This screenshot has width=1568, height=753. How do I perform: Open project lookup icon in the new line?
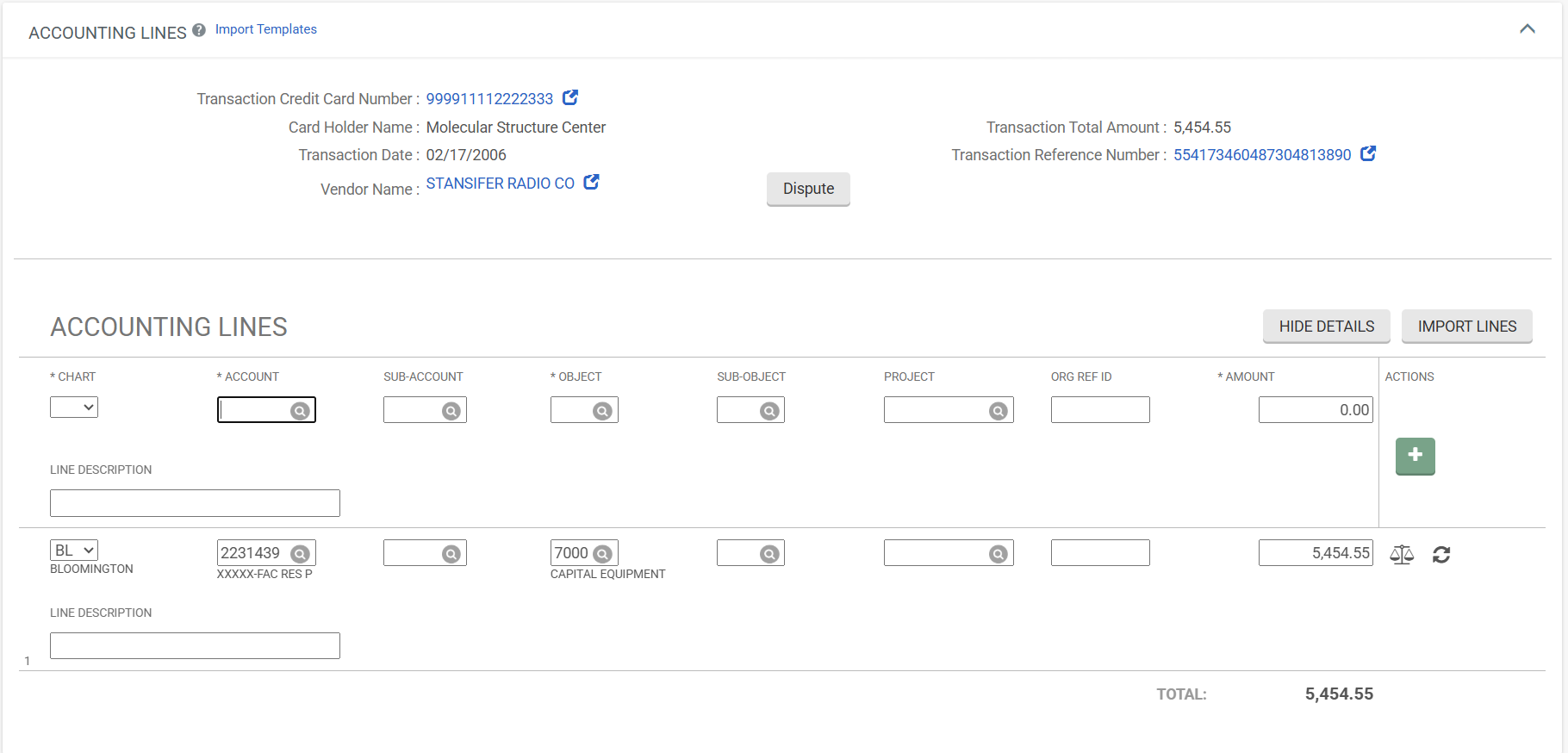(998, 411)
